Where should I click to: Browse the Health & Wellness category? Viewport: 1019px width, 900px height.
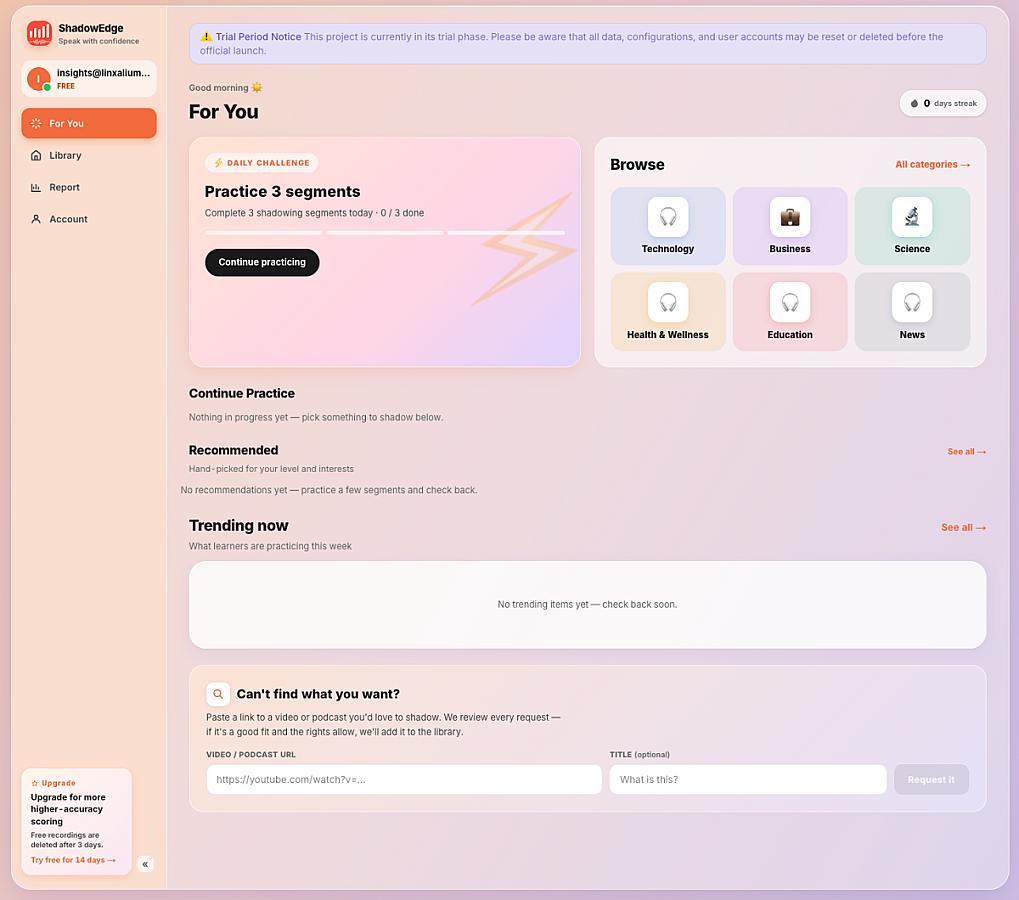(x=667, y=312)
